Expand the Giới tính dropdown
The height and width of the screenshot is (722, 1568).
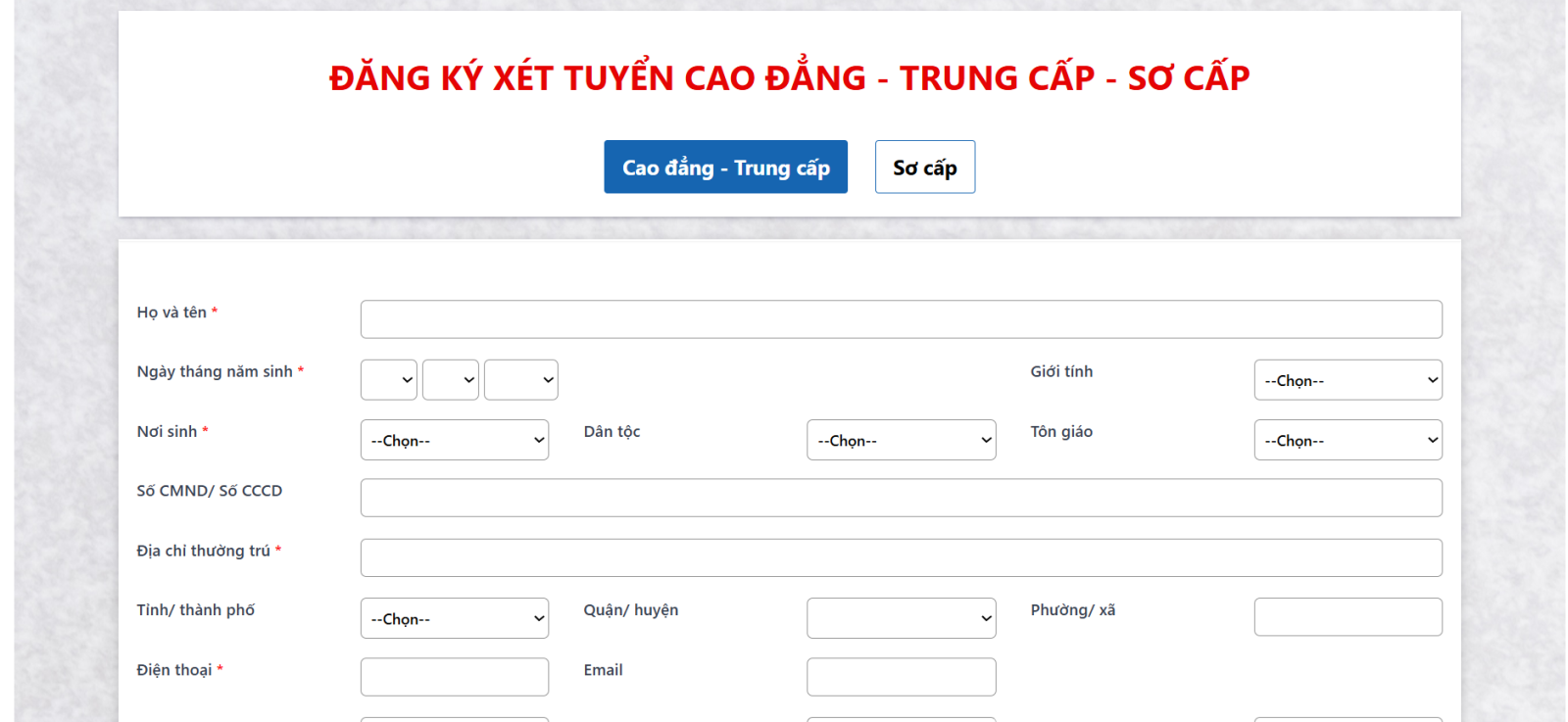click(x=1347, y=380)
